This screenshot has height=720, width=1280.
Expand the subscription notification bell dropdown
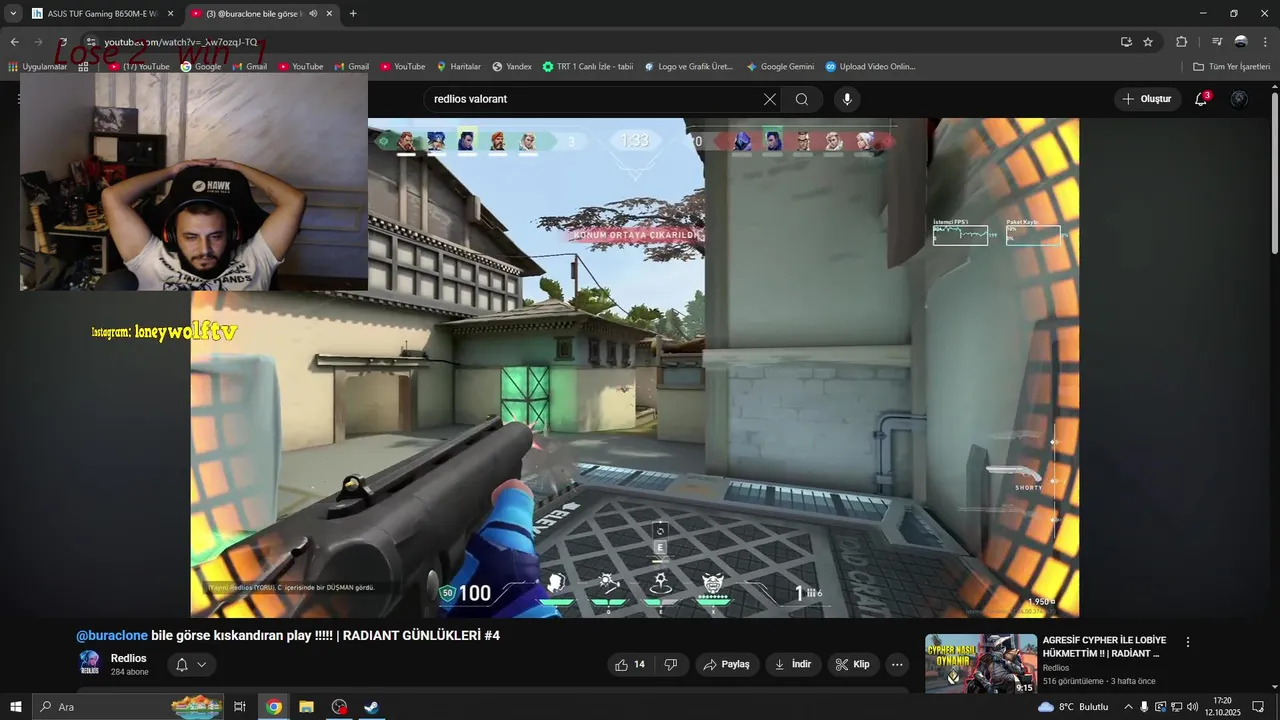tap(191, 664)
